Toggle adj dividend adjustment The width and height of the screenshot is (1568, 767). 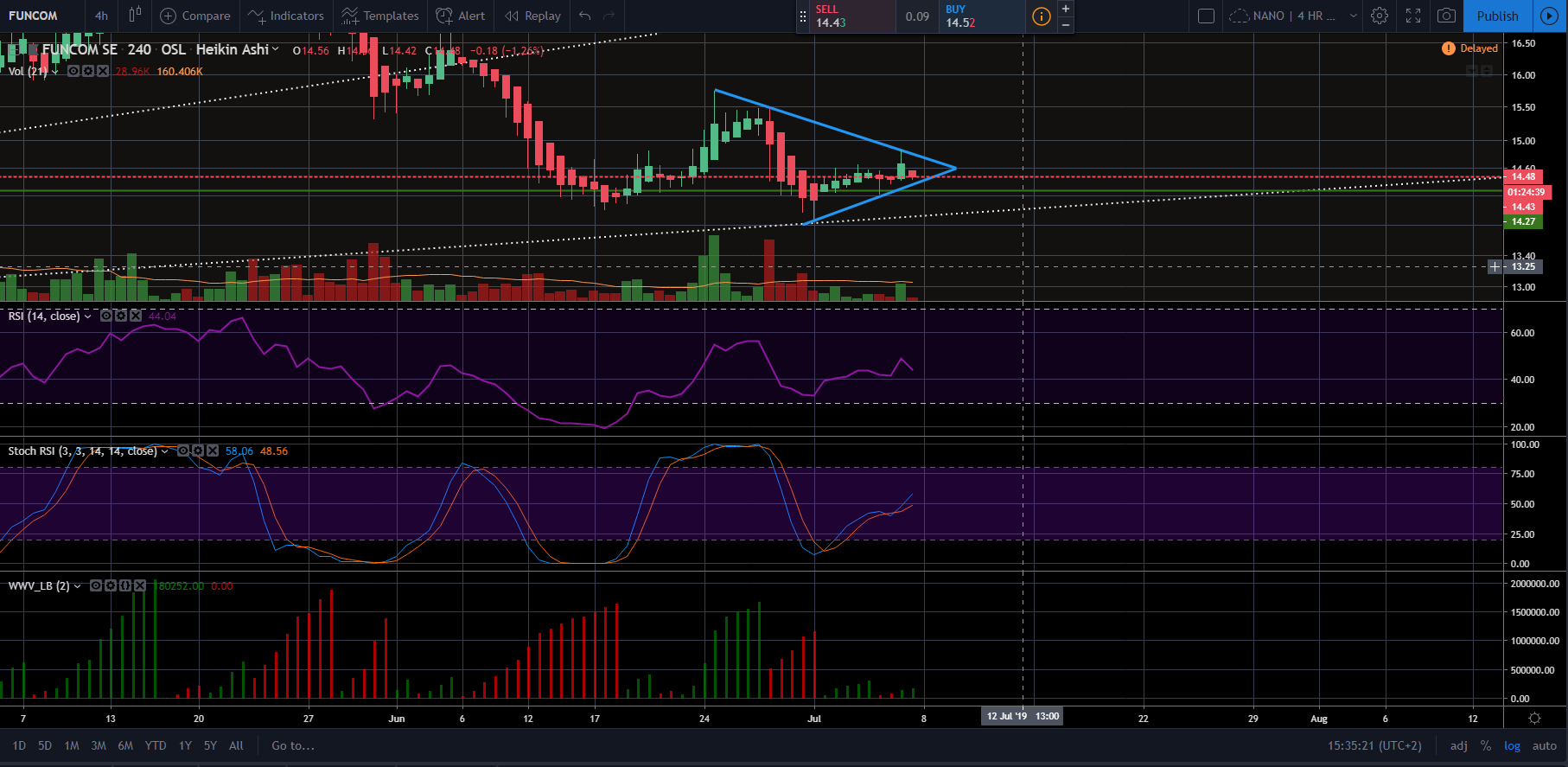pos(1458,745)
